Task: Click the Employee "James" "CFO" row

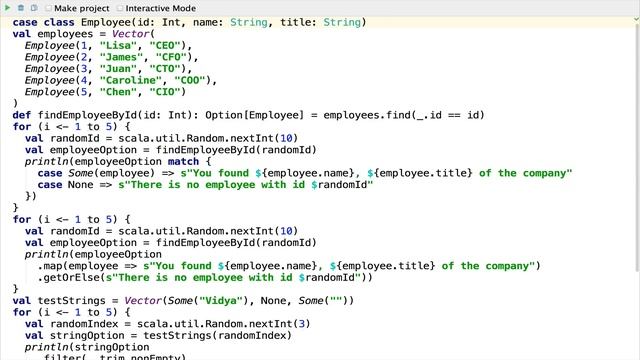Action: (x=111, y=57)
